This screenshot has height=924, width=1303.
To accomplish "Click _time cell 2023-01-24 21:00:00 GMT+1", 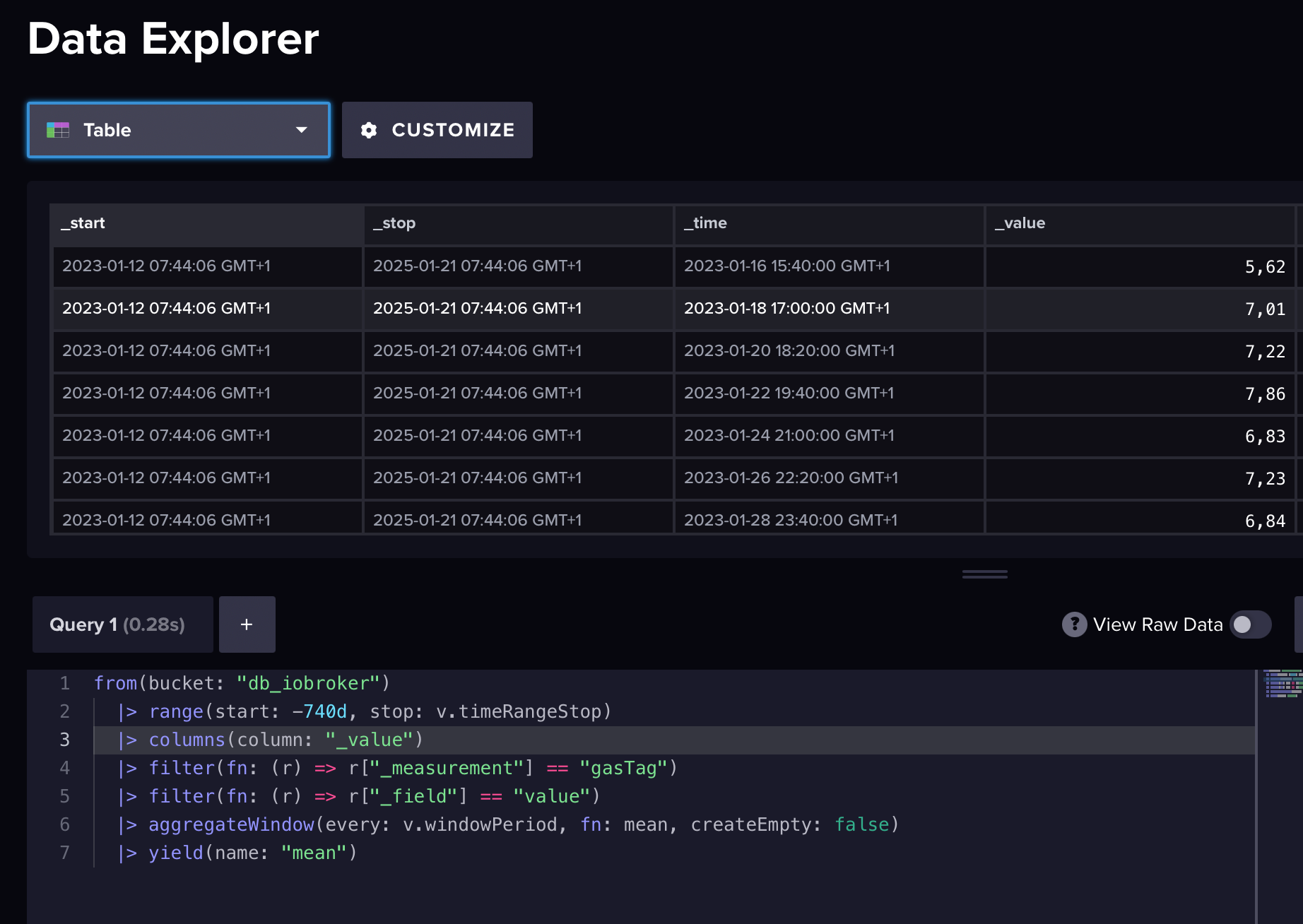I will 829,436.
